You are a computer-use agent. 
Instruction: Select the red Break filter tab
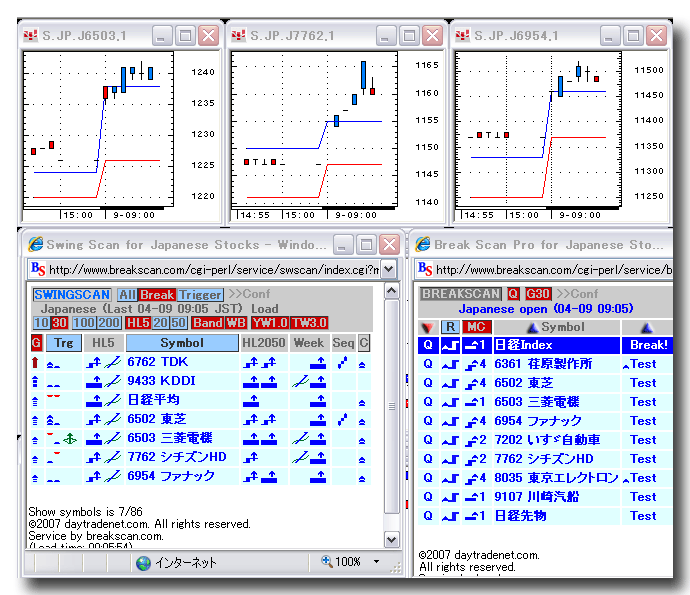click(157, 294)
